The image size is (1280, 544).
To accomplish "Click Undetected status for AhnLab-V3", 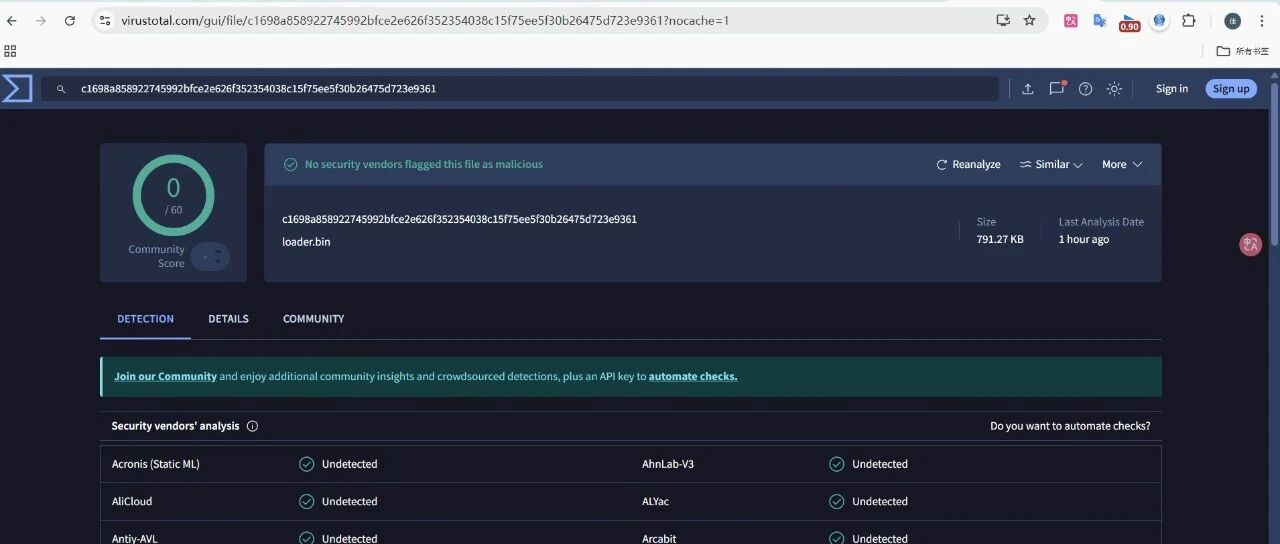I will coord(868,464).
